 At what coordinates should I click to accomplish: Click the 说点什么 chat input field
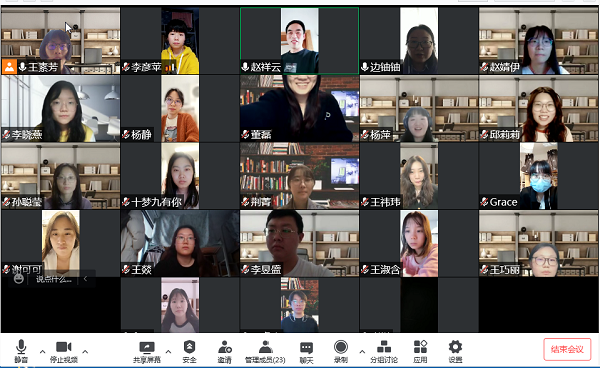(x=54, y=279)
